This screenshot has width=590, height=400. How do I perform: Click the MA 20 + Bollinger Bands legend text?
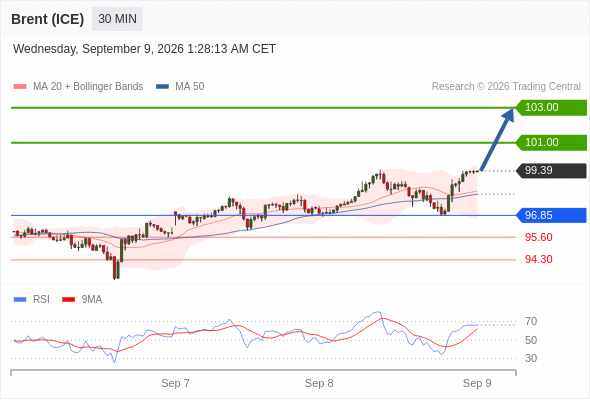click(88, 87)
